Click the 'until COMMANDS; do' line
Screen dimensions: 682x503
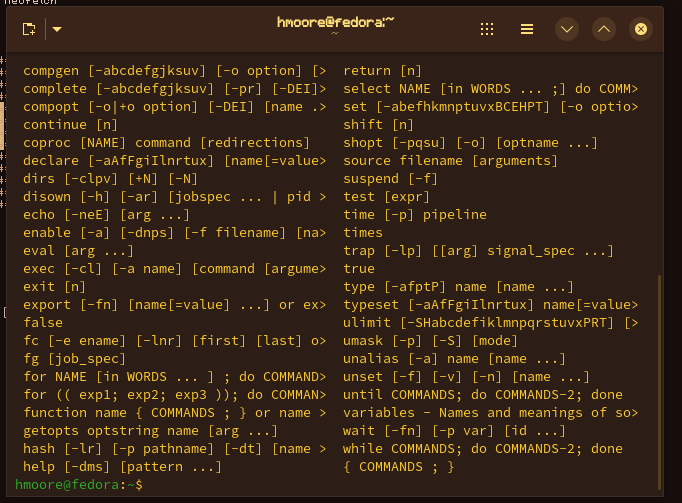[x=483, y=395]
